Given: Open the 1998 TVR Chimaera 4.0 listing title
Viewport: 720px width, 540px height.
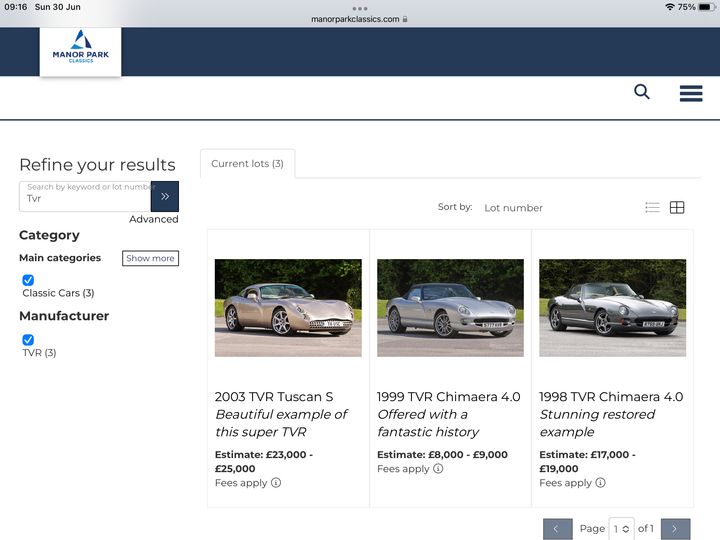Looking at the screenshot, I should (611, 397).
